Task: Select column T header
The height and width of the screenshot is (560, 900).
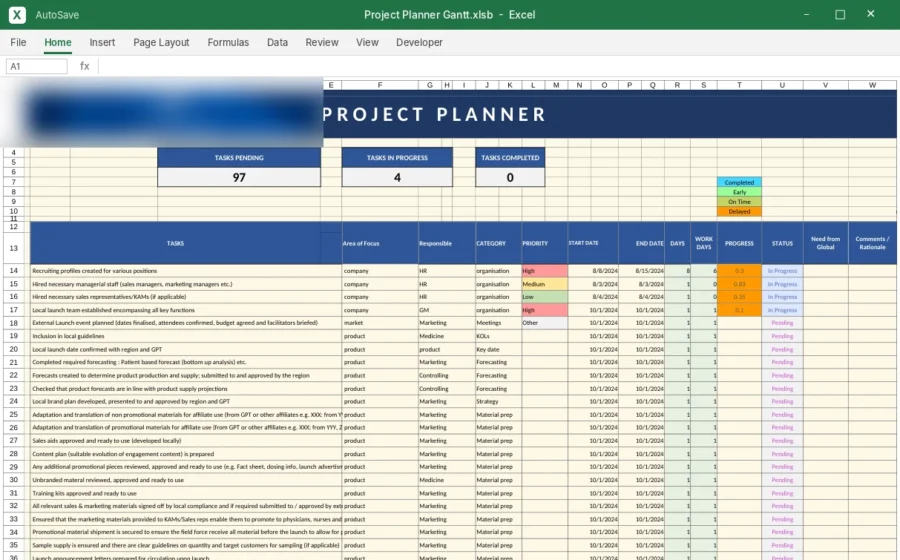Action: (x=739, y=85)
